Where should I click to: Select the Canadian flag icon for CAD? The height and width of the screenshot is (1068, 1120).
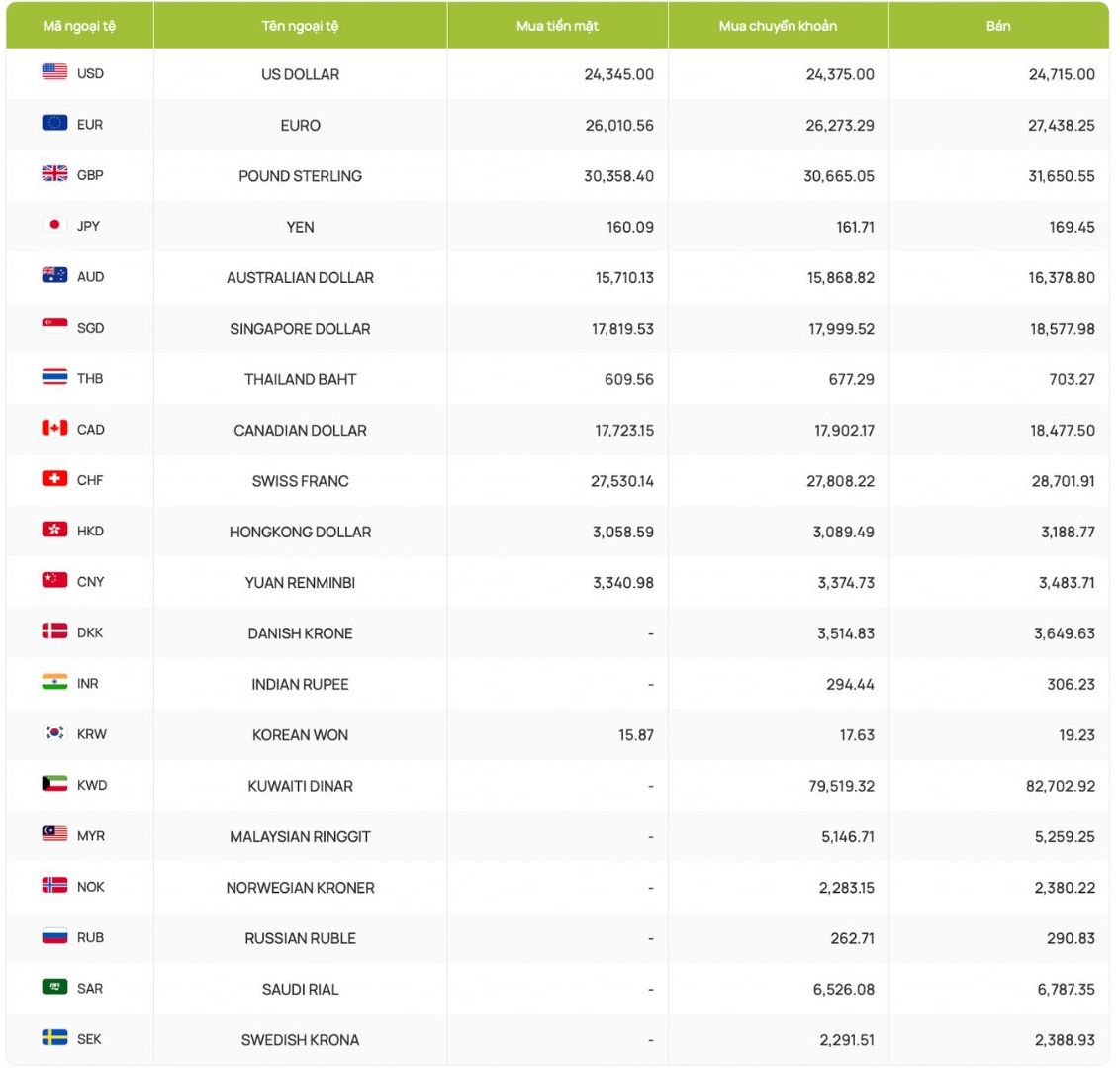(x=54, y=429)
